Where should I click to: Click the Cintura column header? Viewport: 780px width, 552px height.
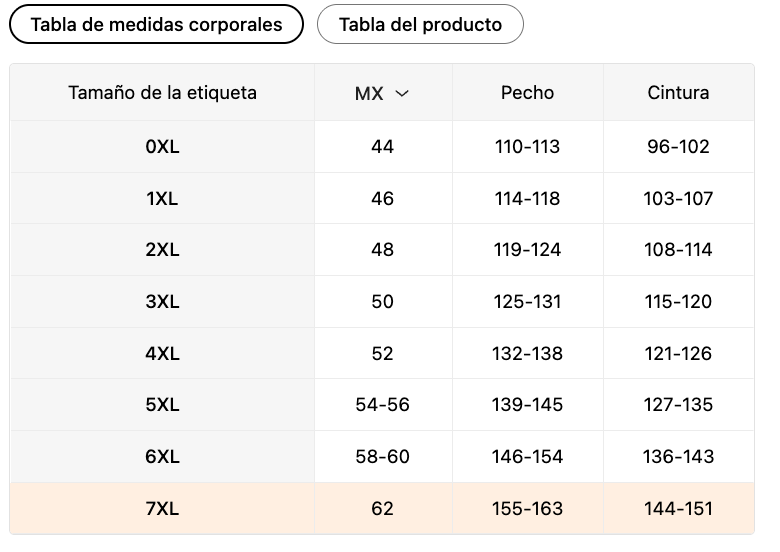coord(678,93)
